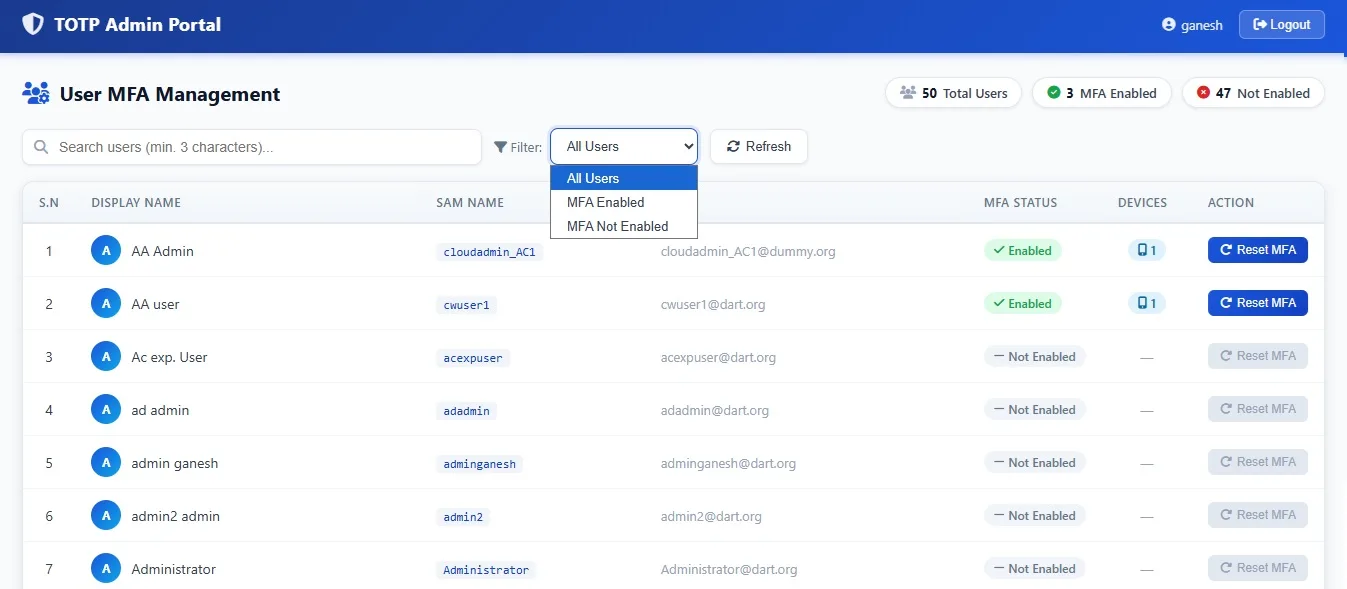Click disabled Reset MFA for adadmin
The image size is (1347, 589).
click(x=1258, y=409)
